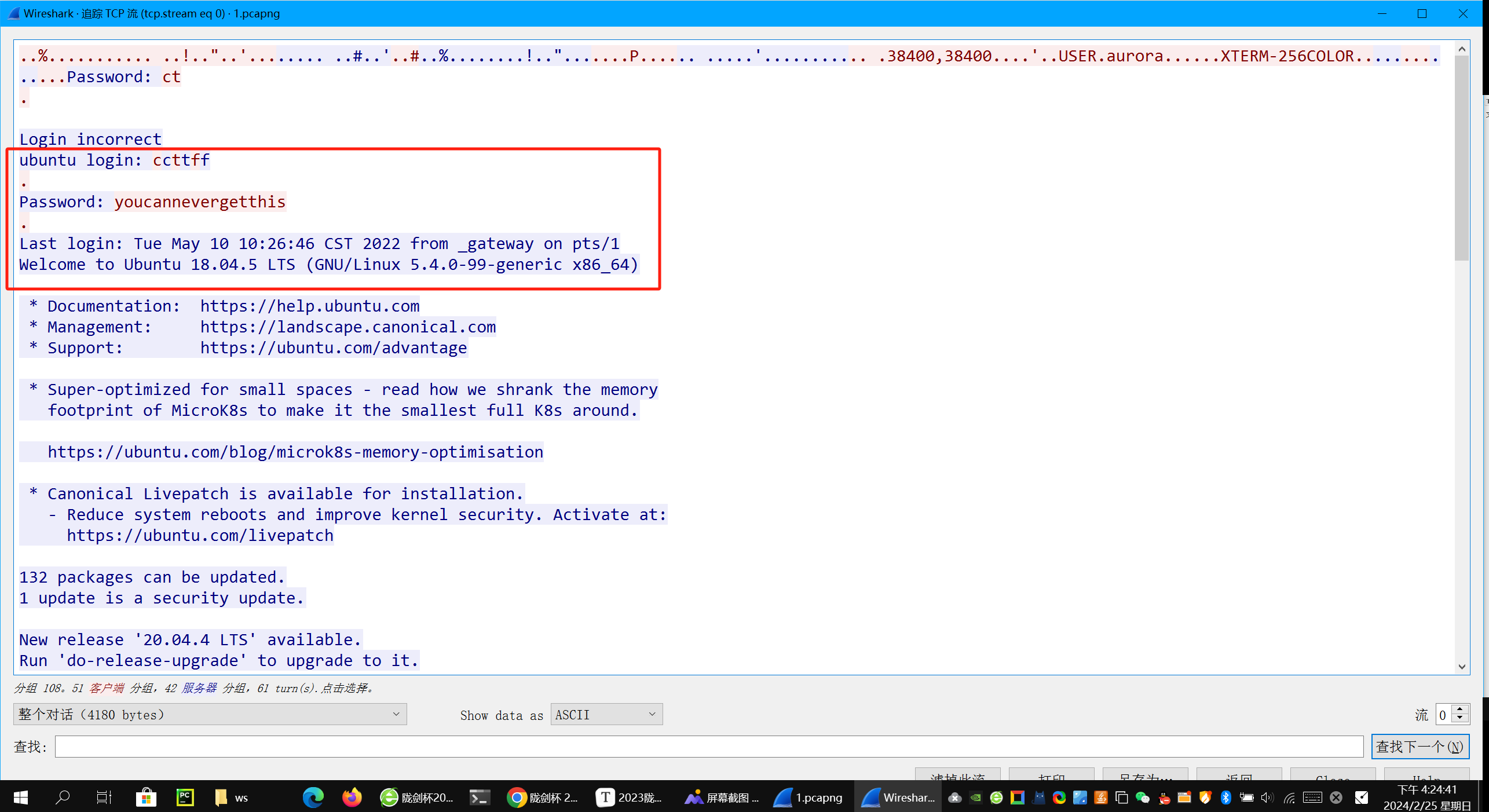This screenshot has width=1489, height=812.
Task: Decrease the stream number with down arrow
Action: point(1460,719)
